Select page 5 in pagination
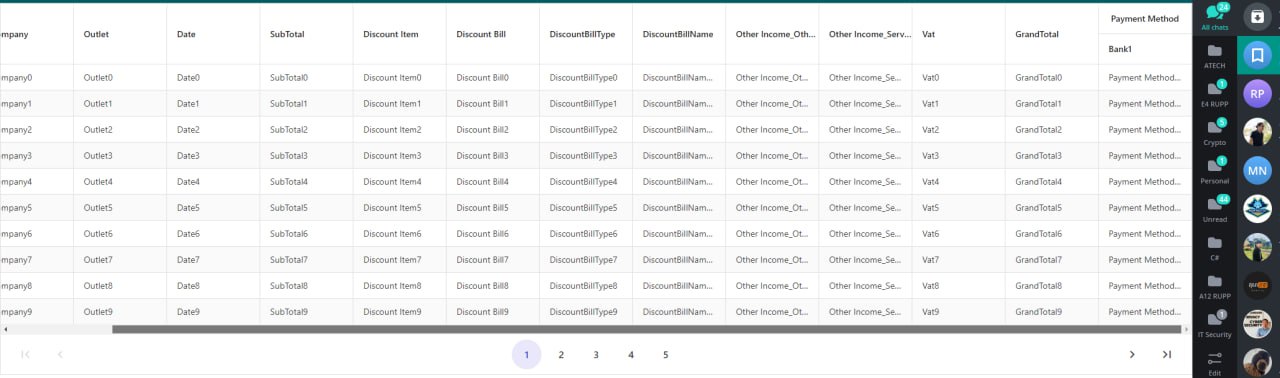This screenshot has width=1280, height=378. (665, 354)
